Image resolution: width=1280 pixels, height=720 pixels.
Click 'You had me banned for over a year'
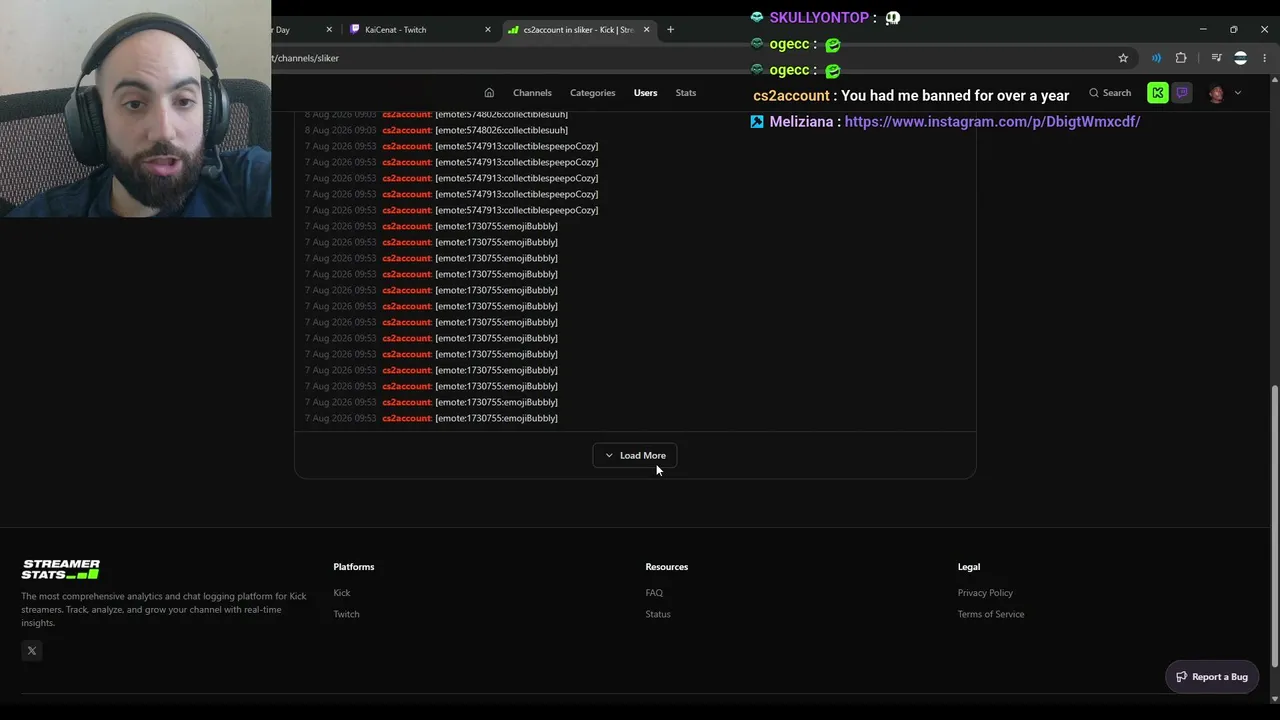click(x=955, y=96)
